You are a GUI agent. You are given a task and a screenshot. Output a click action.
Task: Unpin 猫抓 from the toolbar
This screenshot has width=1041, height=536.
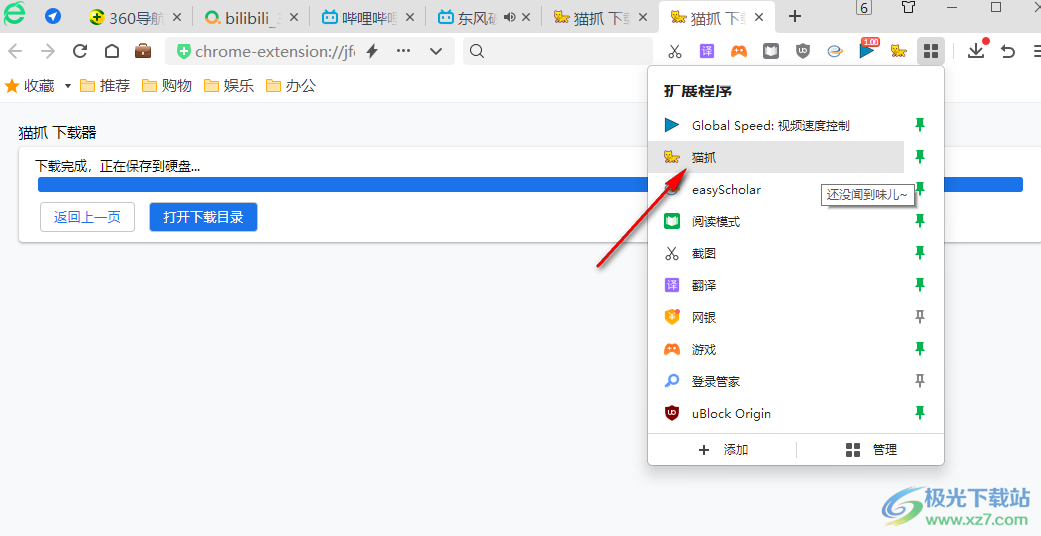click(x=920, y=157)
